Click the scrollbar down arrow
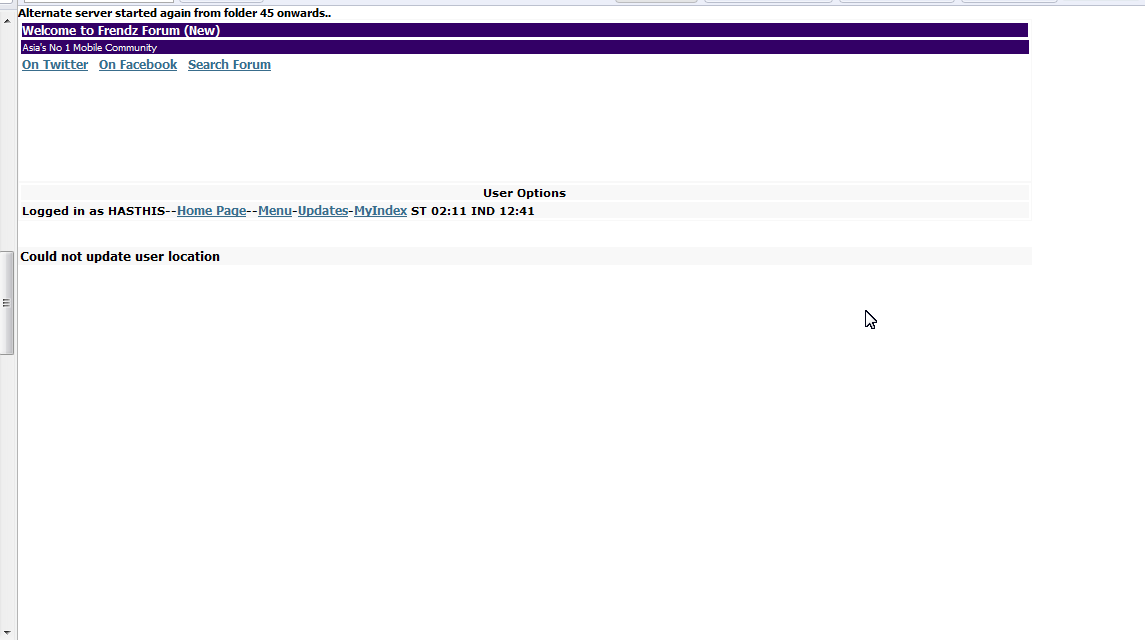This screenshot has width=1145, height=640. 7,633
